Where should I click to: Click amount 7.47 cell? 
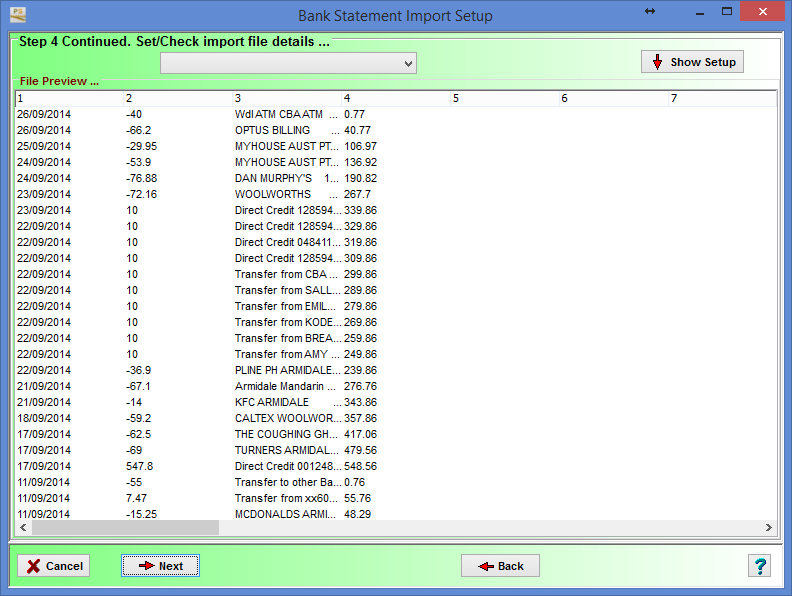click(x=136, y=499)
